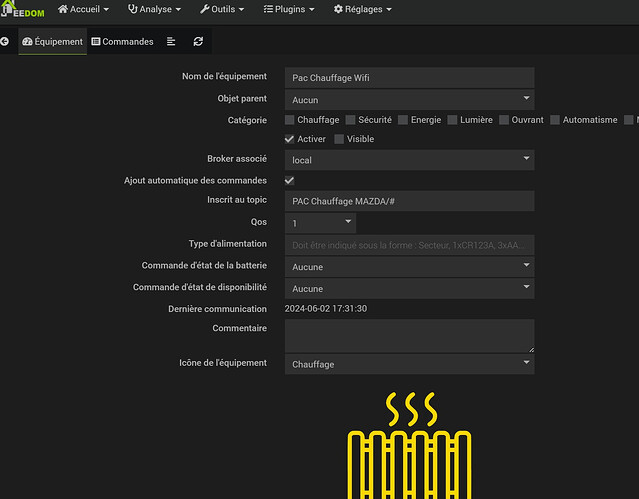Click the yellow radiator equipment icon
The width and height of the screenshot is (639, 499).
410,445
